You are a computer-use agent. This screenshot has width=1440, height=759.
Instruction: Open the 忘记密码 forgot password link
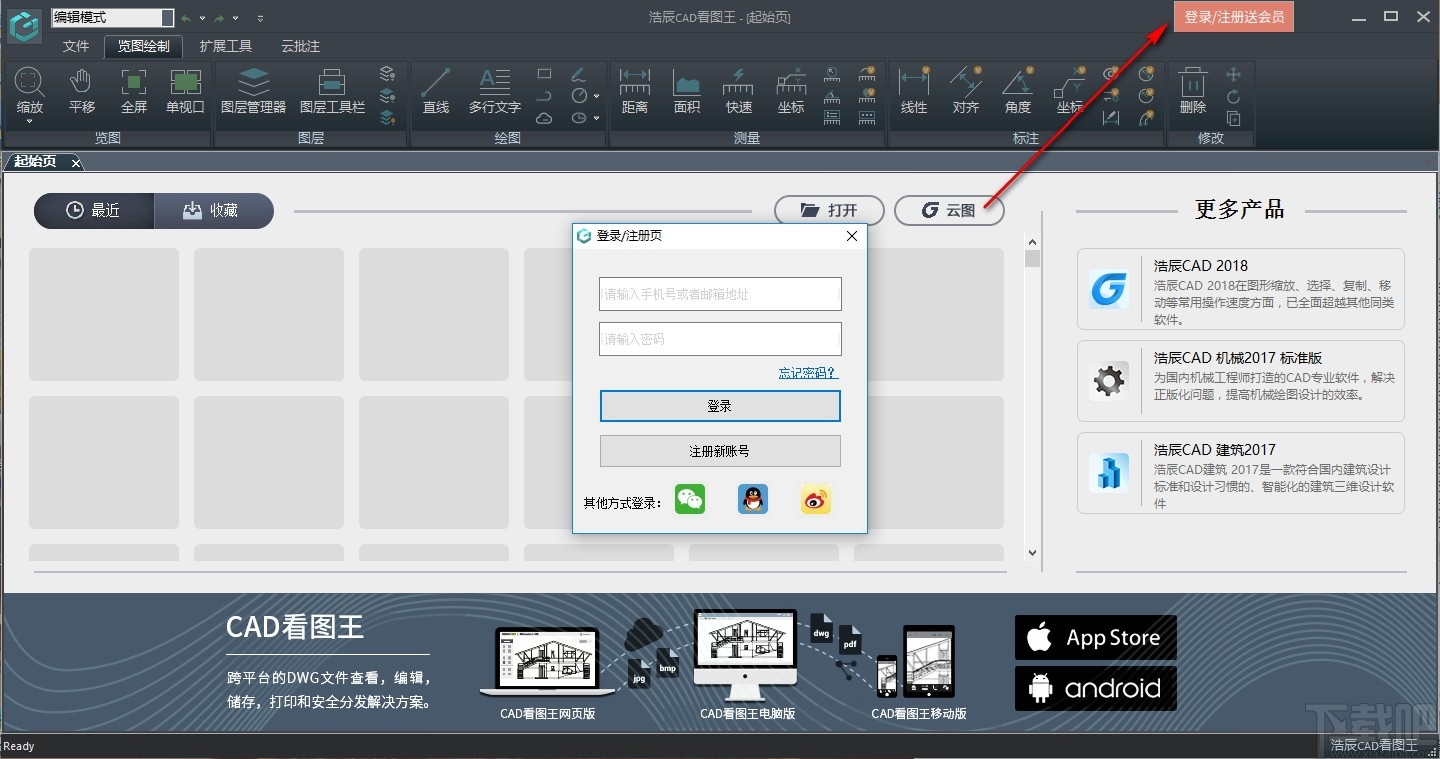tap(807, 371)
